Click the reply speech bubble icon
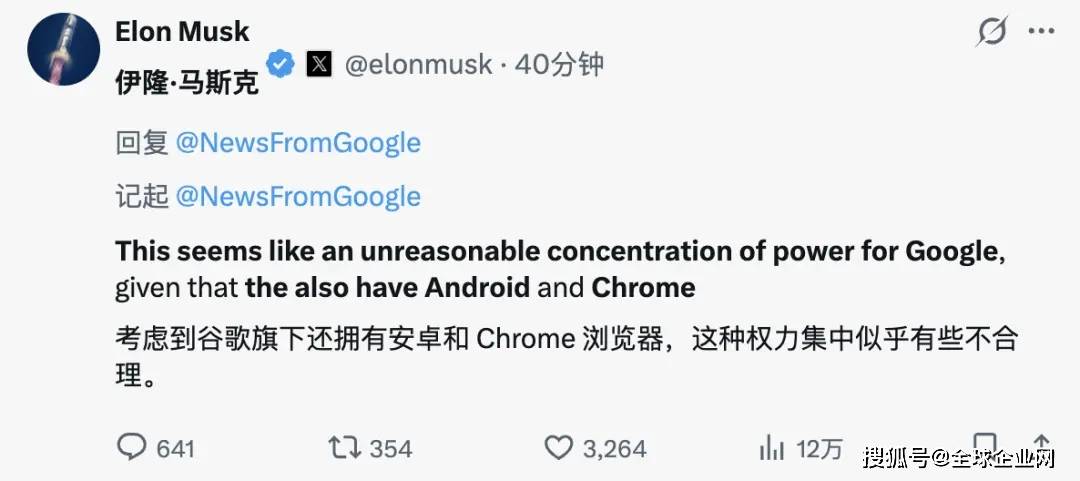Image resolution: width=1080 pixels, height=481 pixels. [131, 447]
